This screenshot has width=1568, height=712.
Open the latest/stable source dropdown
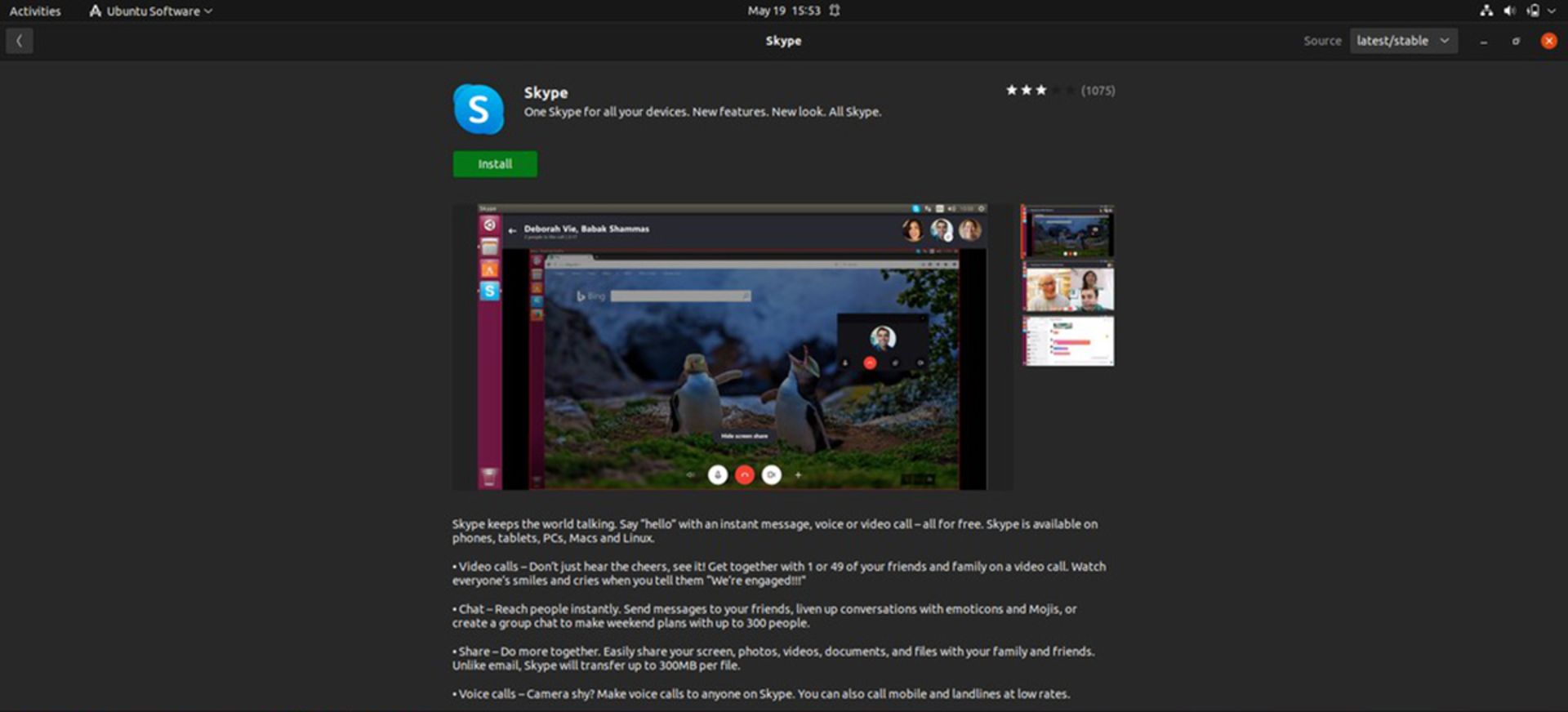pos(1403,41)
